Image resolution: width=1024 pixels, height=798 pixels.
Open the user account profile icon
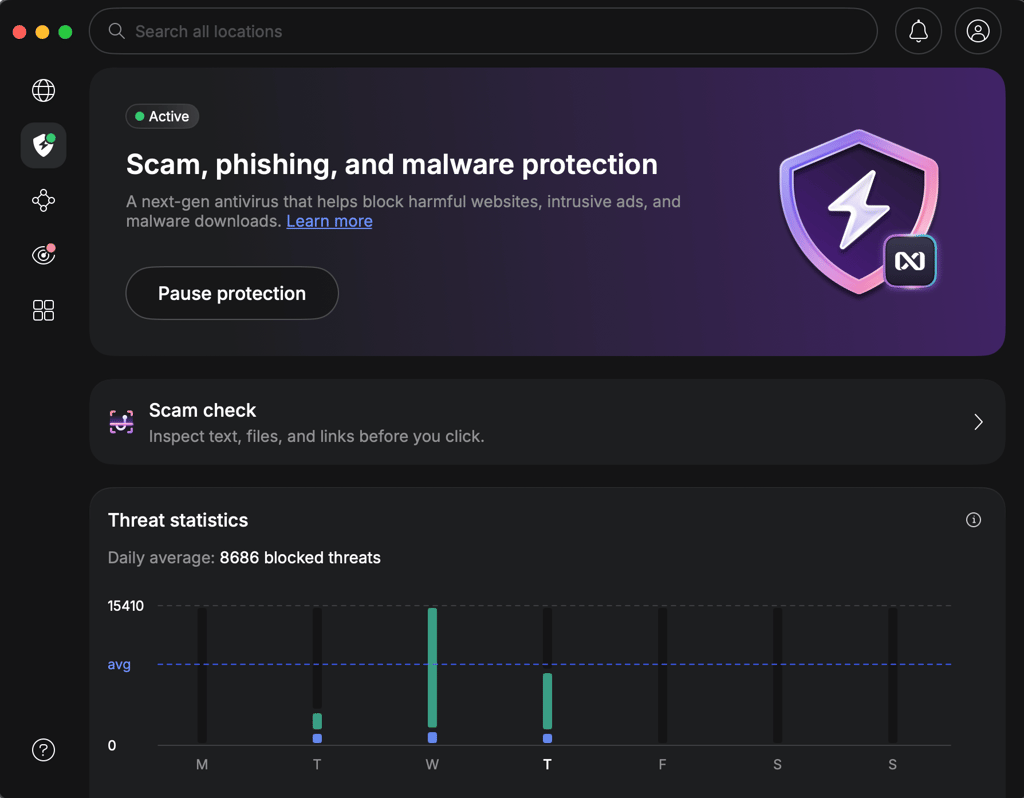coord(978,31)
